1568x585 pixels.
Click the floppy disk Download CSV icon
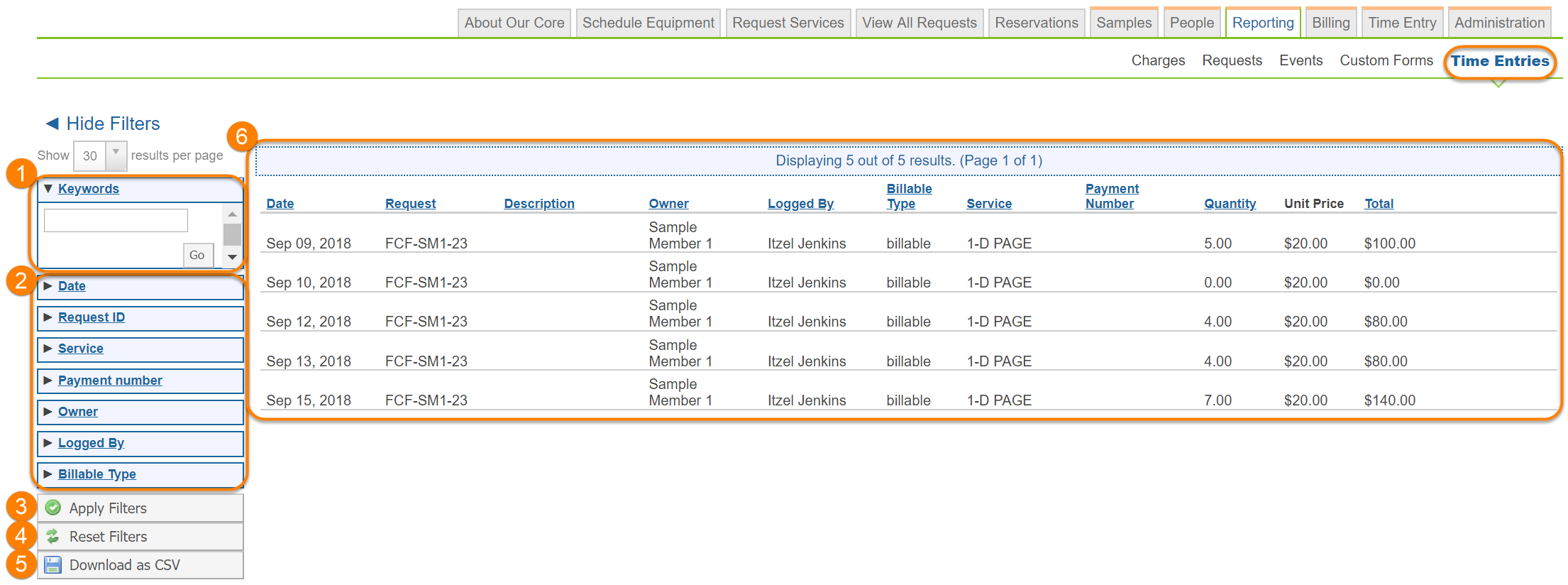(x=53, y=565)
